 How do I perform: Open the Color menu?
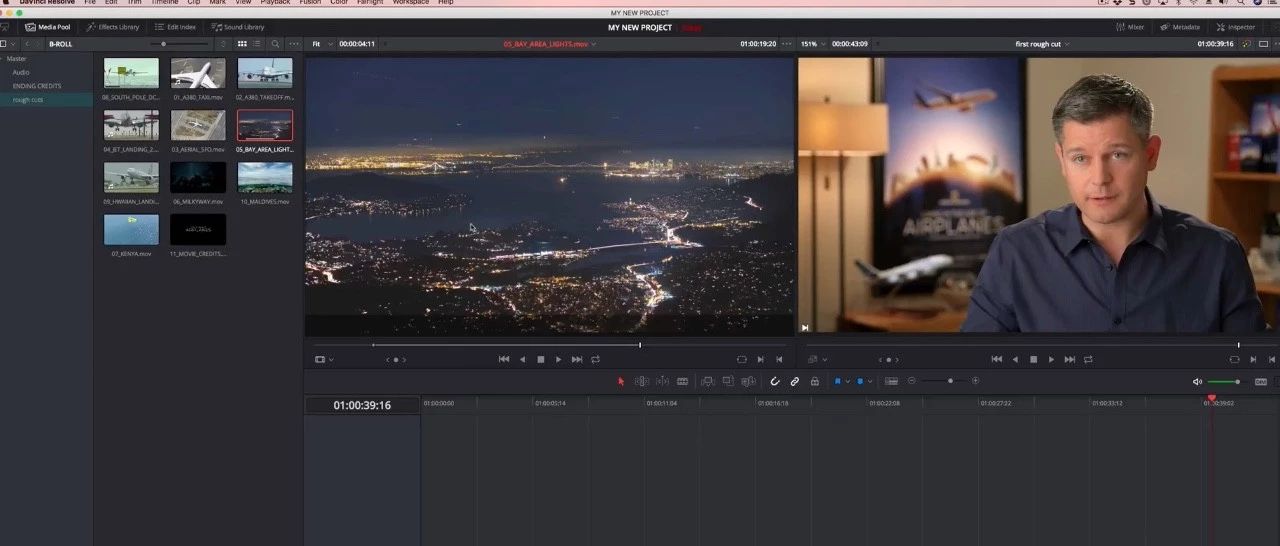(338, 3)
